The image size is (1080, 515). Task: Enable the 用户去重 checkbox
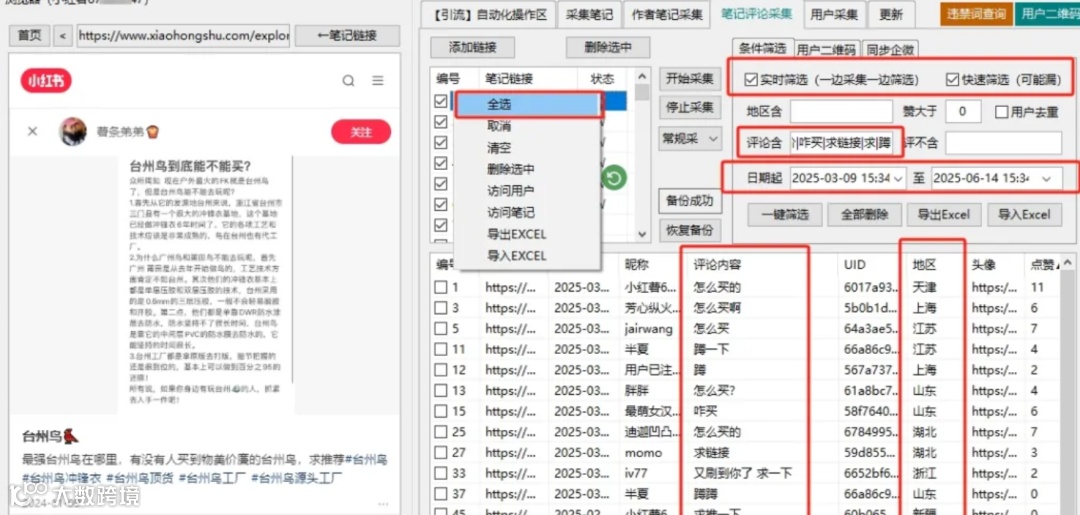(1002, 112)
